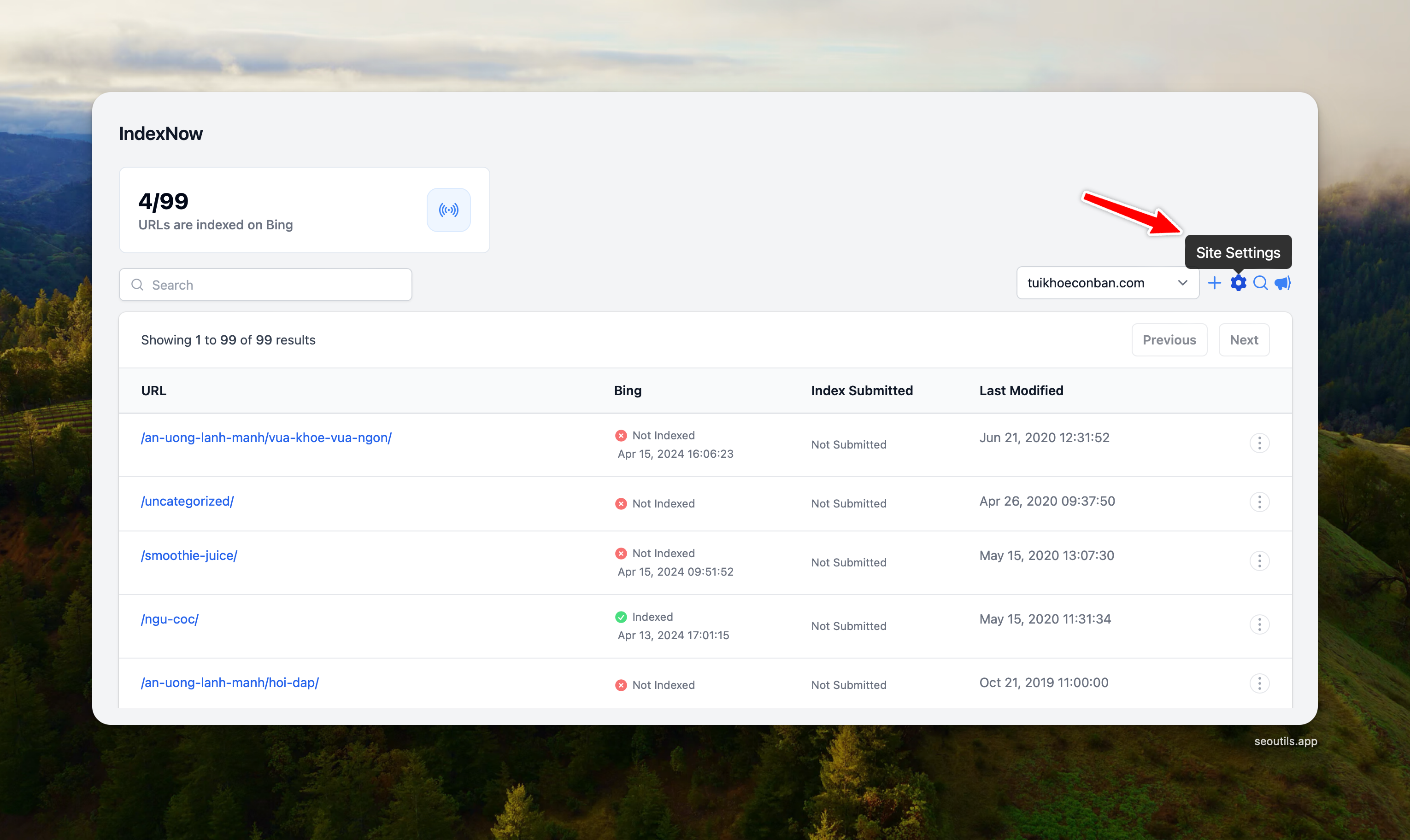Open the three-dot menu for the /ngu-coc/ row
The height and width of the screenshot is (840, 1410).
pos(1259,624)
